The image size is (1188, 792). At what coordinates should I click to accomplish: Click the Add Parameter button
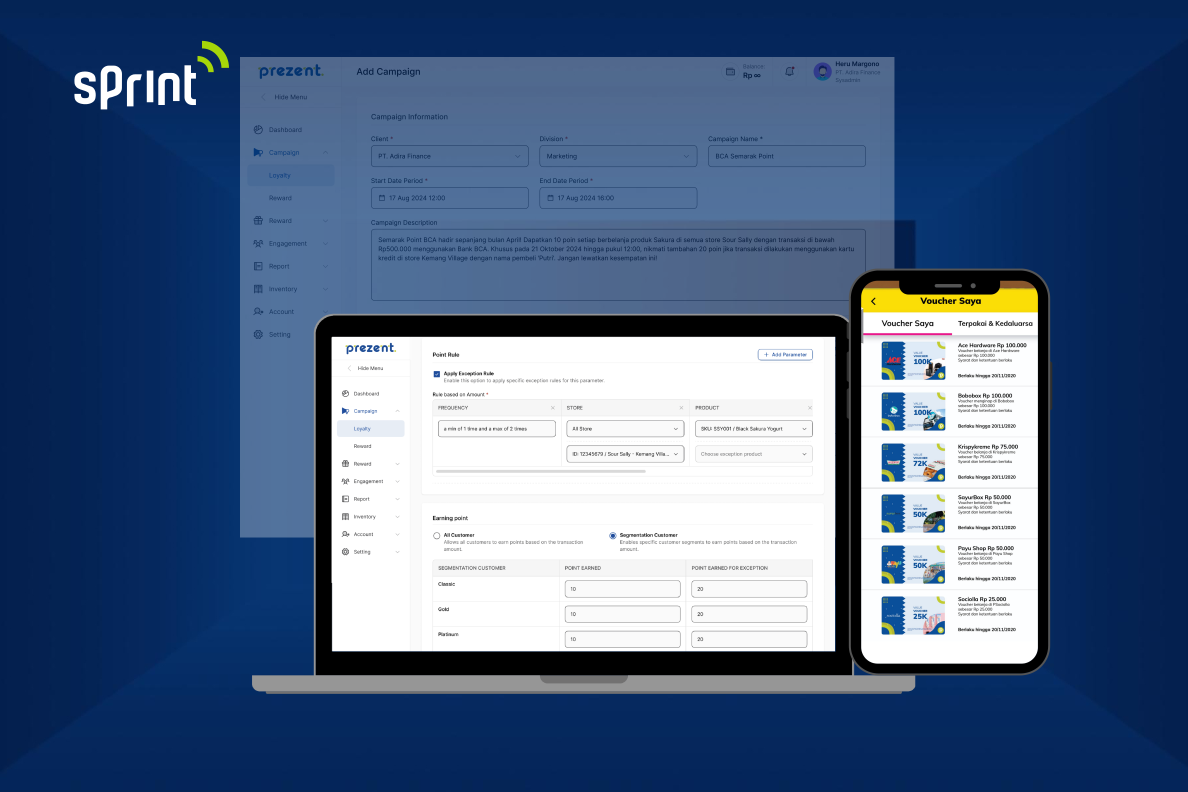786,355
